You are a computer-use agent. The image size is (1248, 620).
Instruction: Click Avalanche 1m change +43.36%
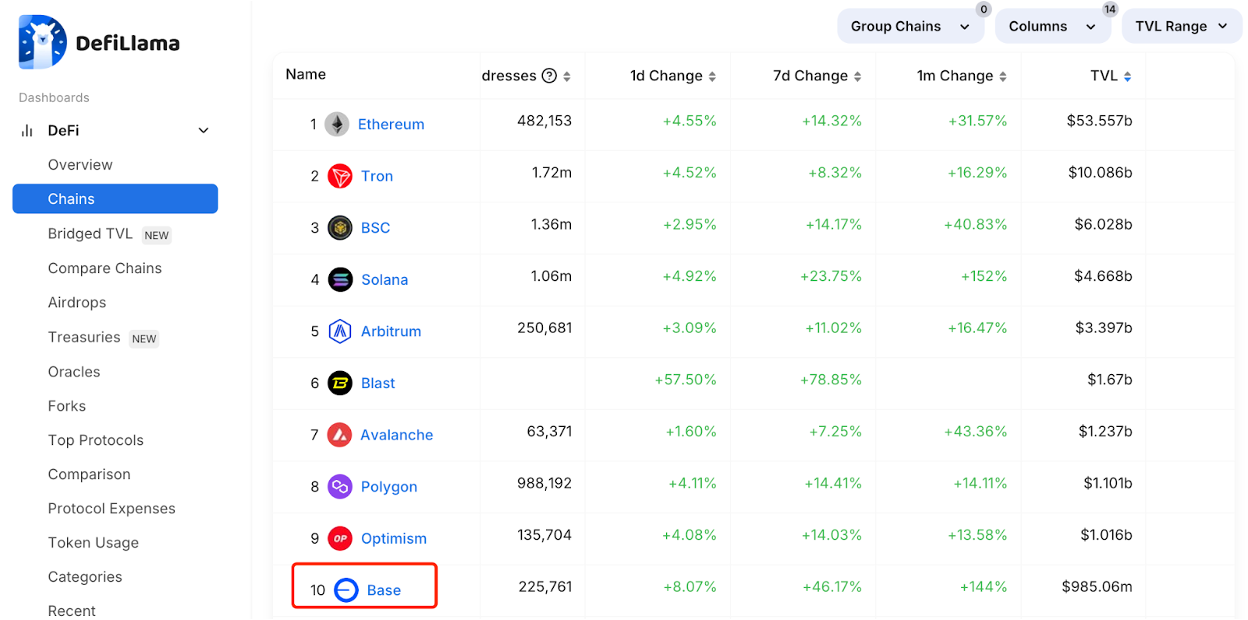point(976,431)
